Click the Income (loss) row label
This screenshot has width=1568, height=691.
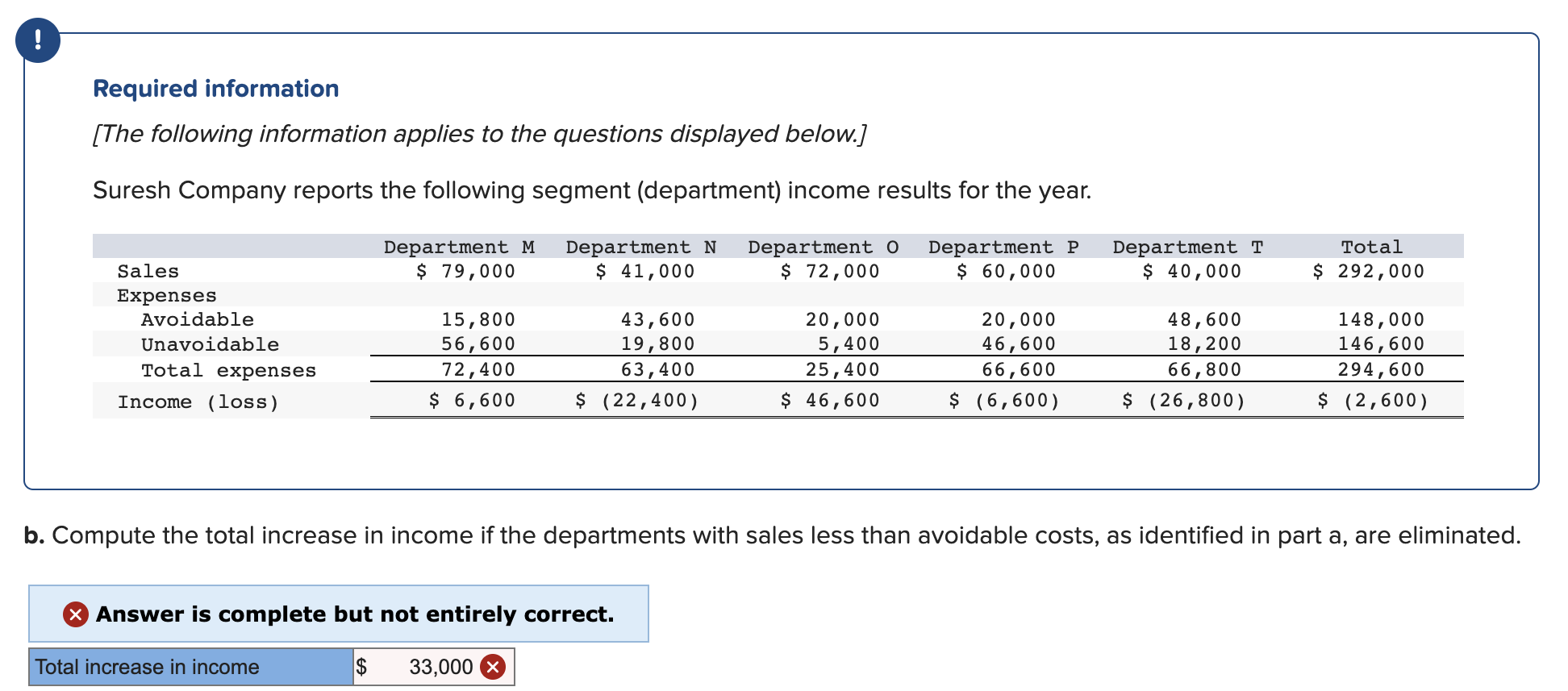click(198, 402)
